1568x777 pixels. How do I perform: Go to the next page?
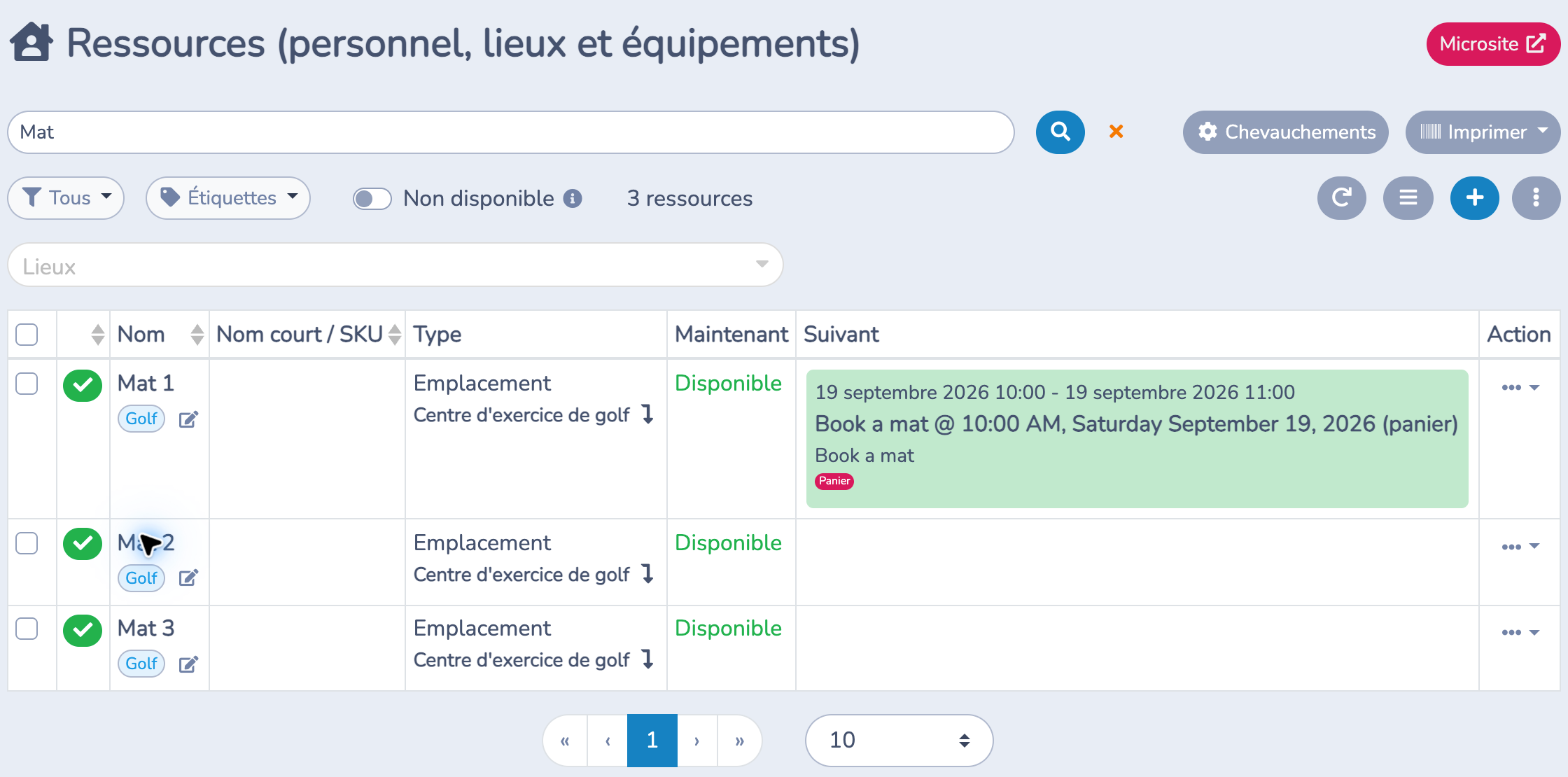click(697, 741)
